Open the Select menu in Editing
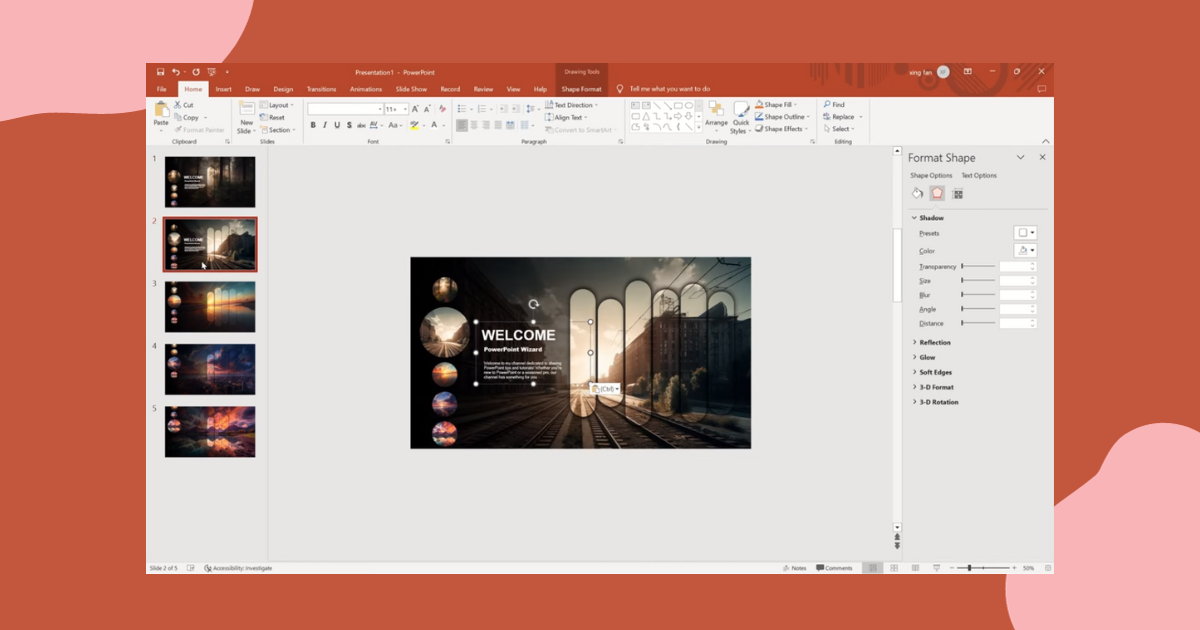The height and width of the screenshot is (630, 1200). (839, 129)
